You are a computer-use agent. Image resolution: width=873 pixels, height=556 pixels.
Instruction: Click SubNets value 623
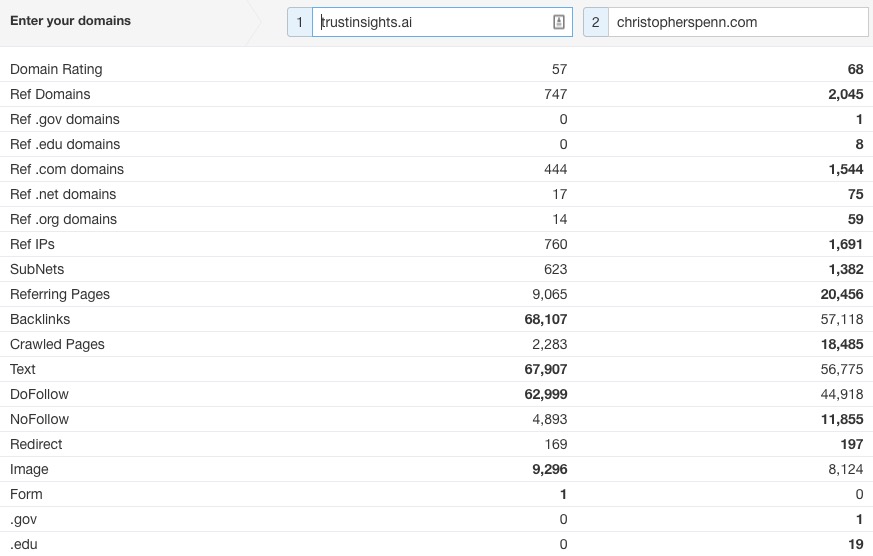[556, 269]
